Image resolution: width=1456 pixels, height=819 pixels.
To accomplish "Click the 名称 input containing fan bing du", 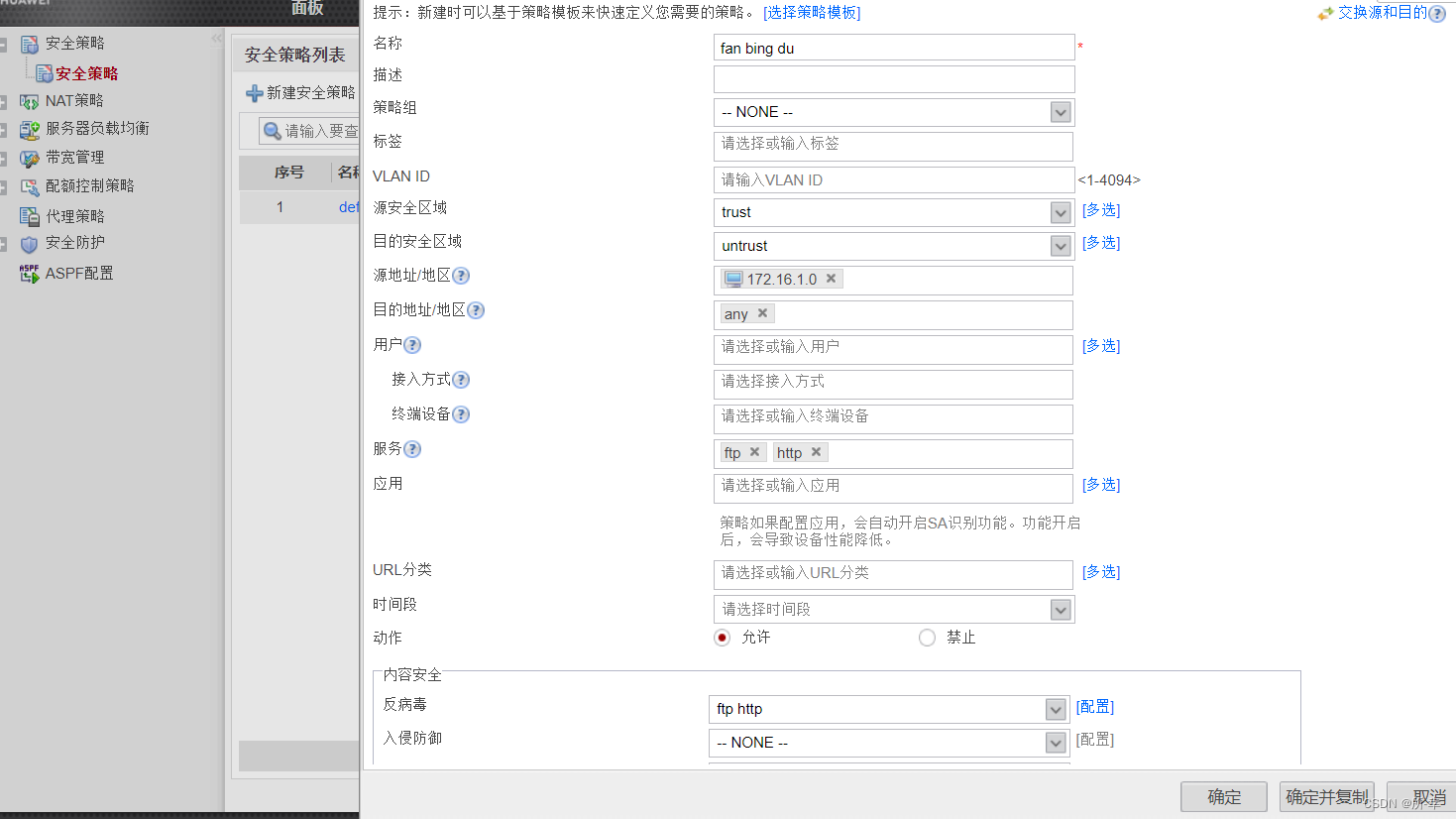I will click(x=894, y=48).
